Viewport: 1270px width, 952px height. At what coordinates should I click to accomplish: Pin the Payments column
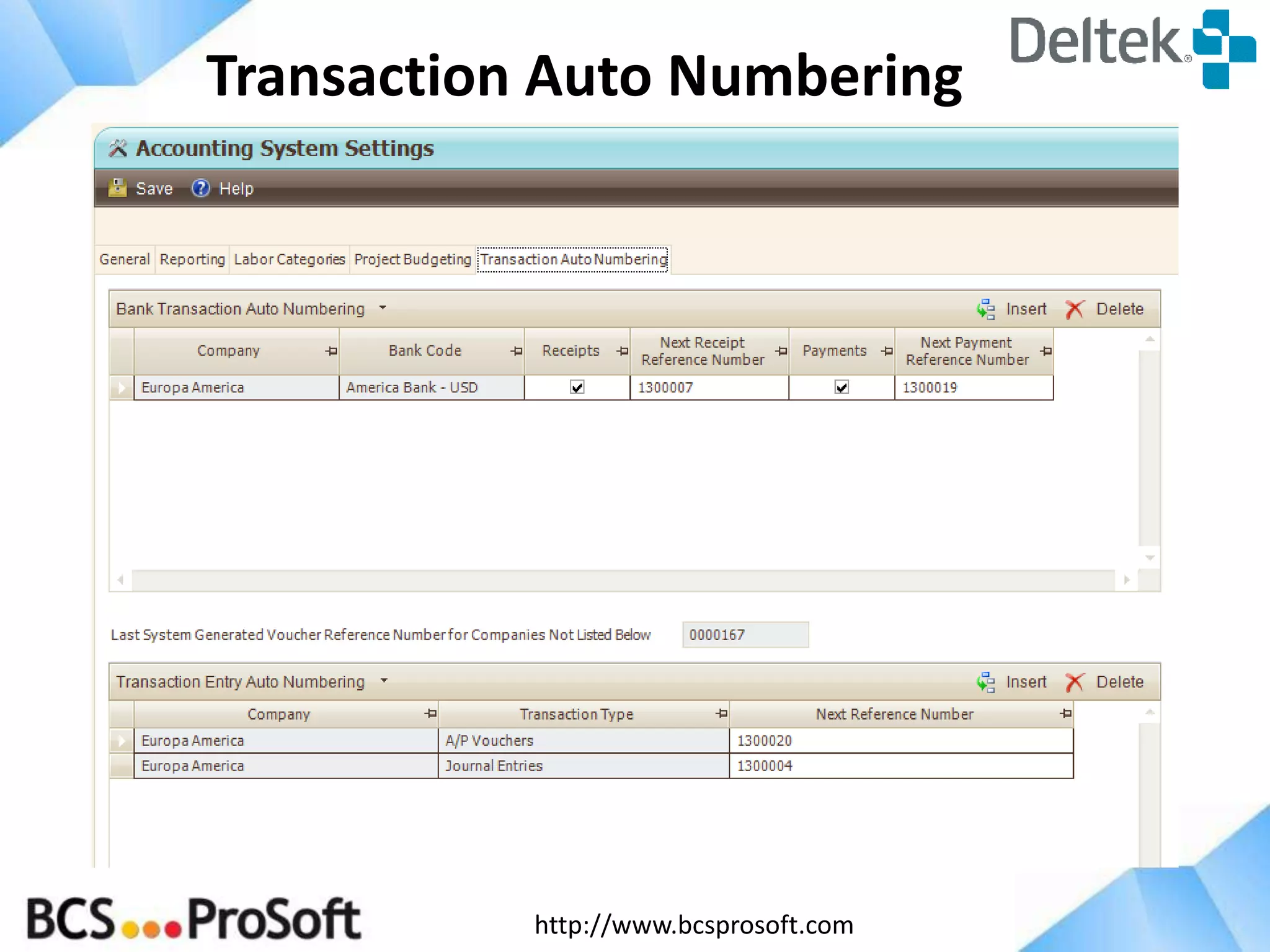tap(887, 351)
